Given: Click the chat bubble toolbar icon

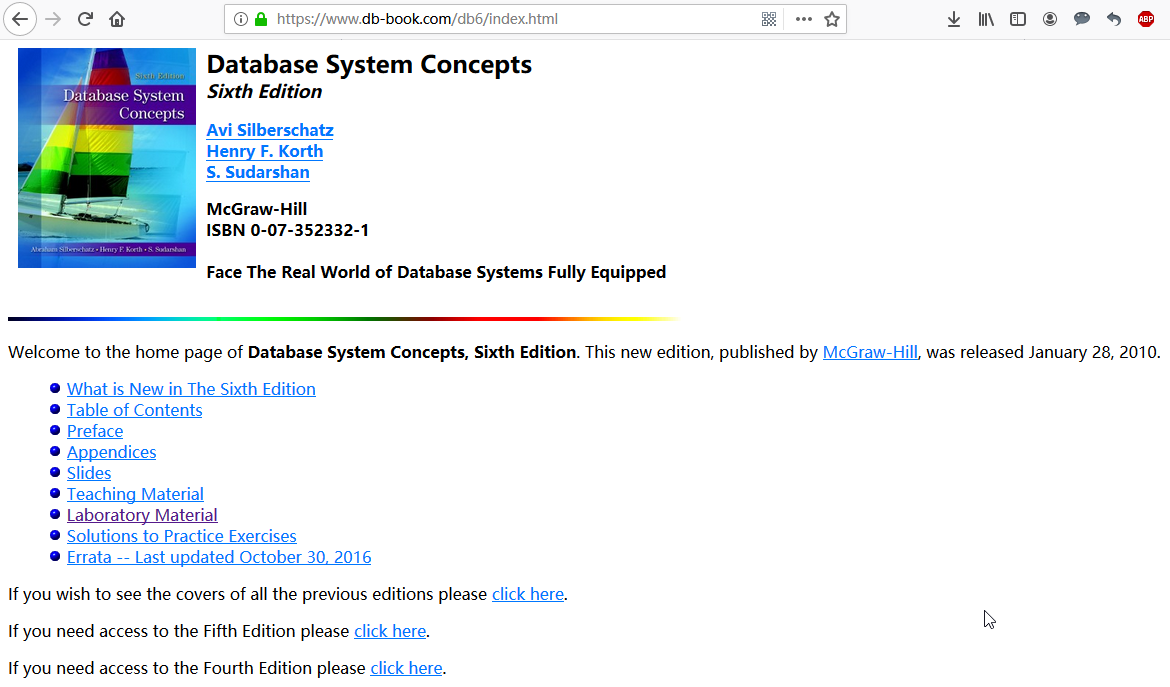Looking at the screenshot, I should (x=1082, y=19).
